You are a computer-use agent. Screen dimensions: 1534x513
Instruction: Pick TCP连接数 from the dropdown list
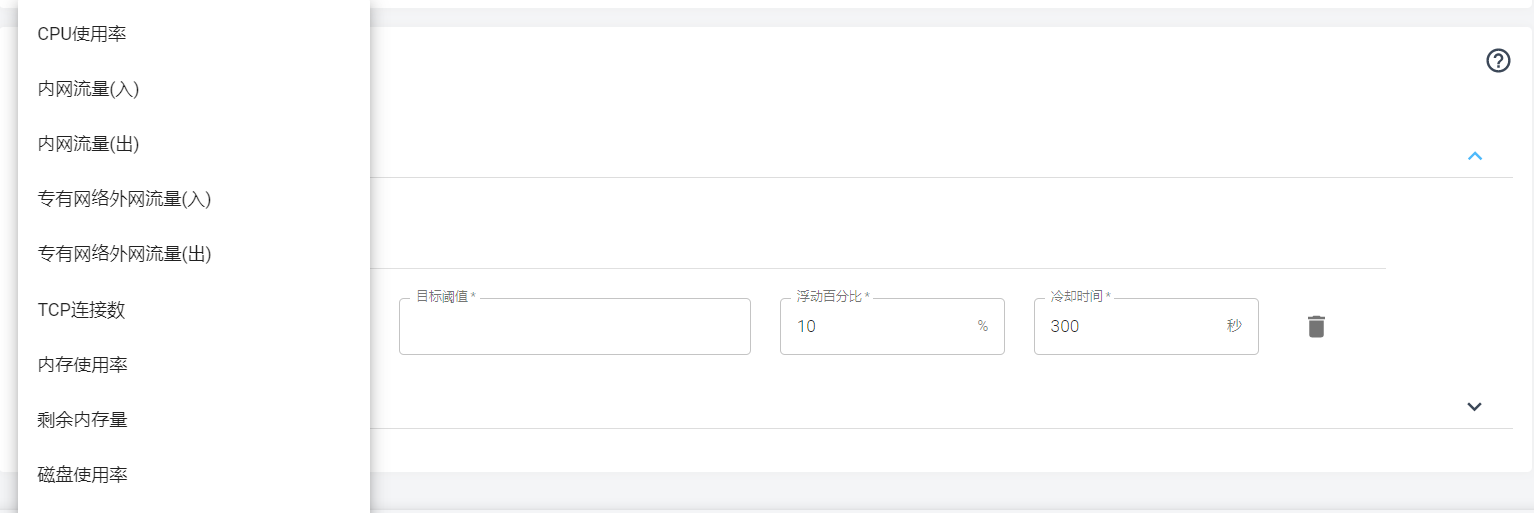[194, 310]
